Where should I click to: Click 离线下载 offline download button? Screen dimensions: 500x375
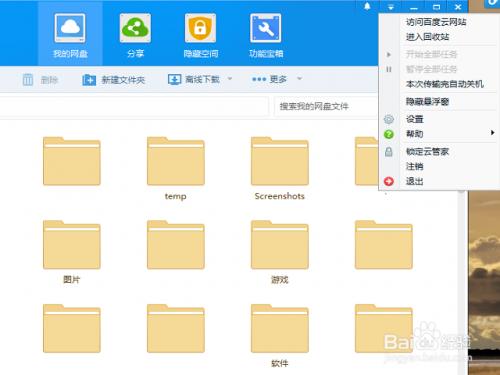pyautogui.click(x=194, y=79)
